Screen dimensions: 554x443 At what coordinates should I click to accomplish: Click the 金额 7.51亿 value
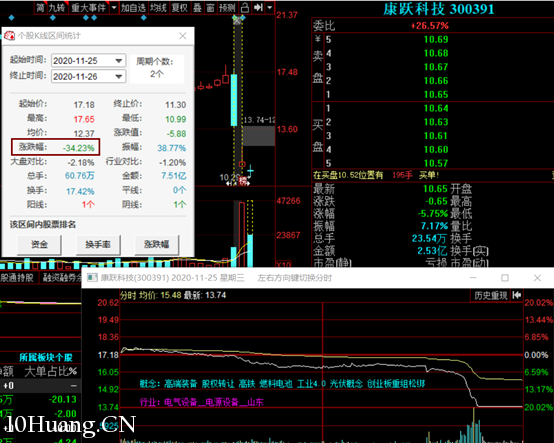click(x=173, y=176)
